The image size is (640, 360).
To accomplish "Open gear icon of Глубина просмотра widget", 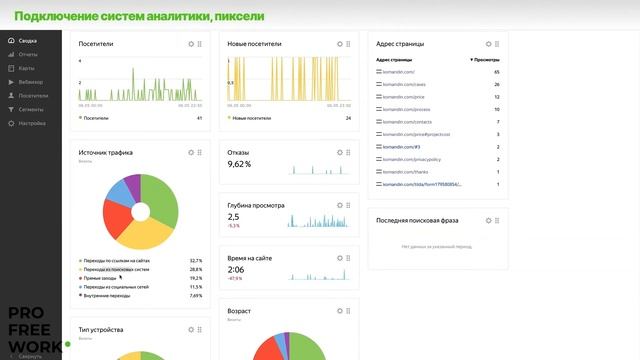I will (x=340, y=205).
